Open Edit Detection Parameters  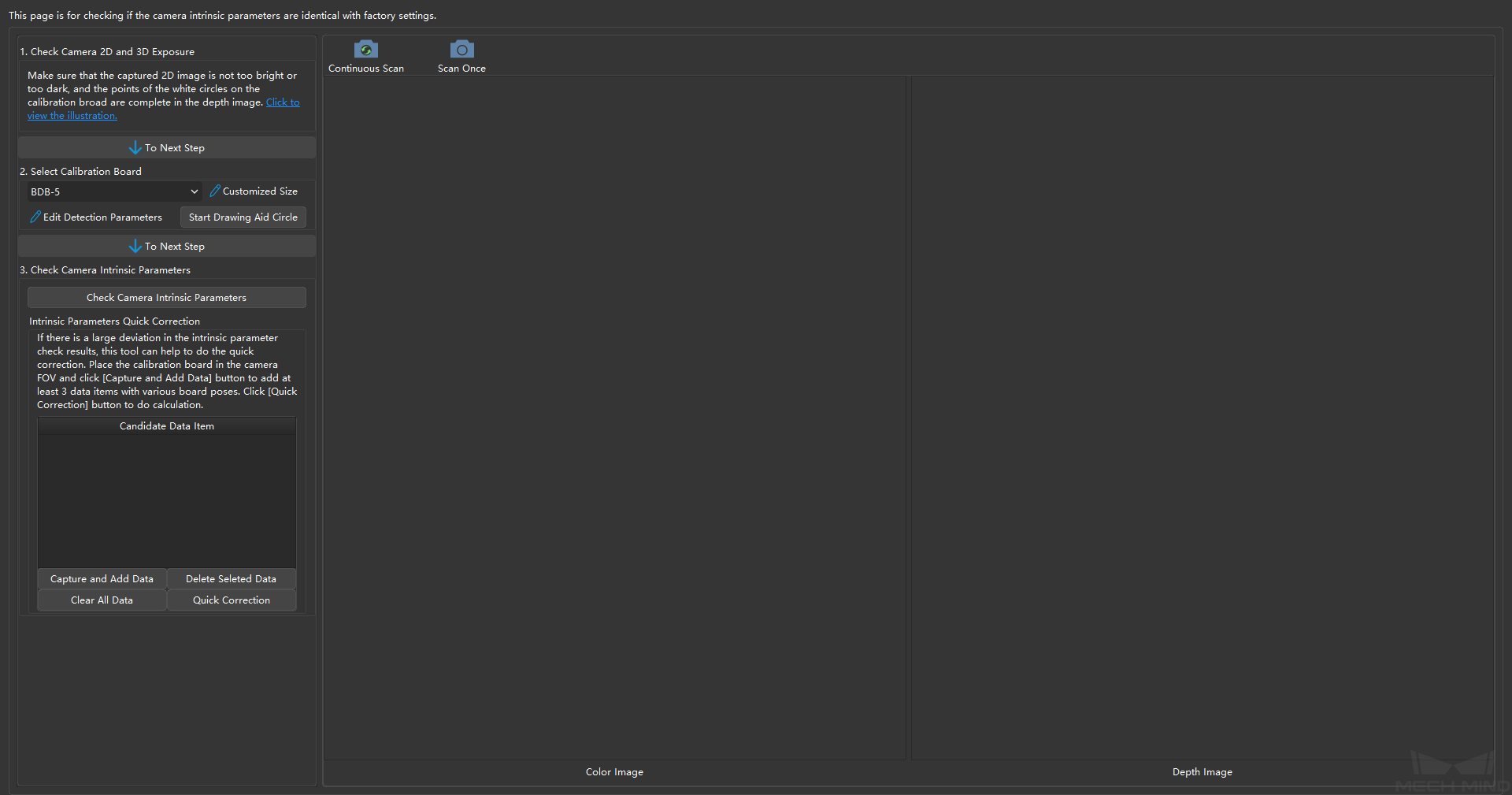pos(96,217)
